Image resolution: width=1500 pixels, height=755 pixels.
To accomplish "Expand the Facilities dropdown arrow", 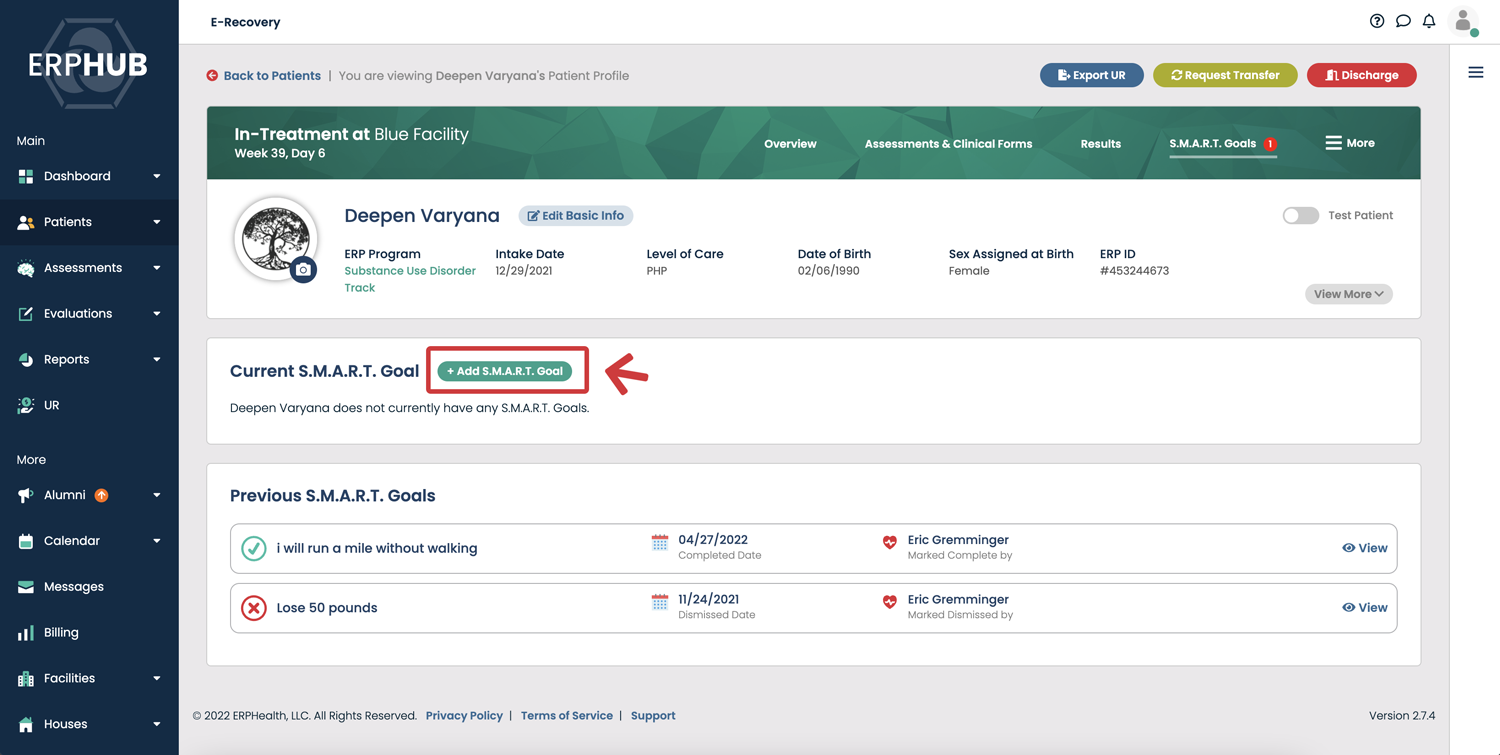I will tap(157, 679).
